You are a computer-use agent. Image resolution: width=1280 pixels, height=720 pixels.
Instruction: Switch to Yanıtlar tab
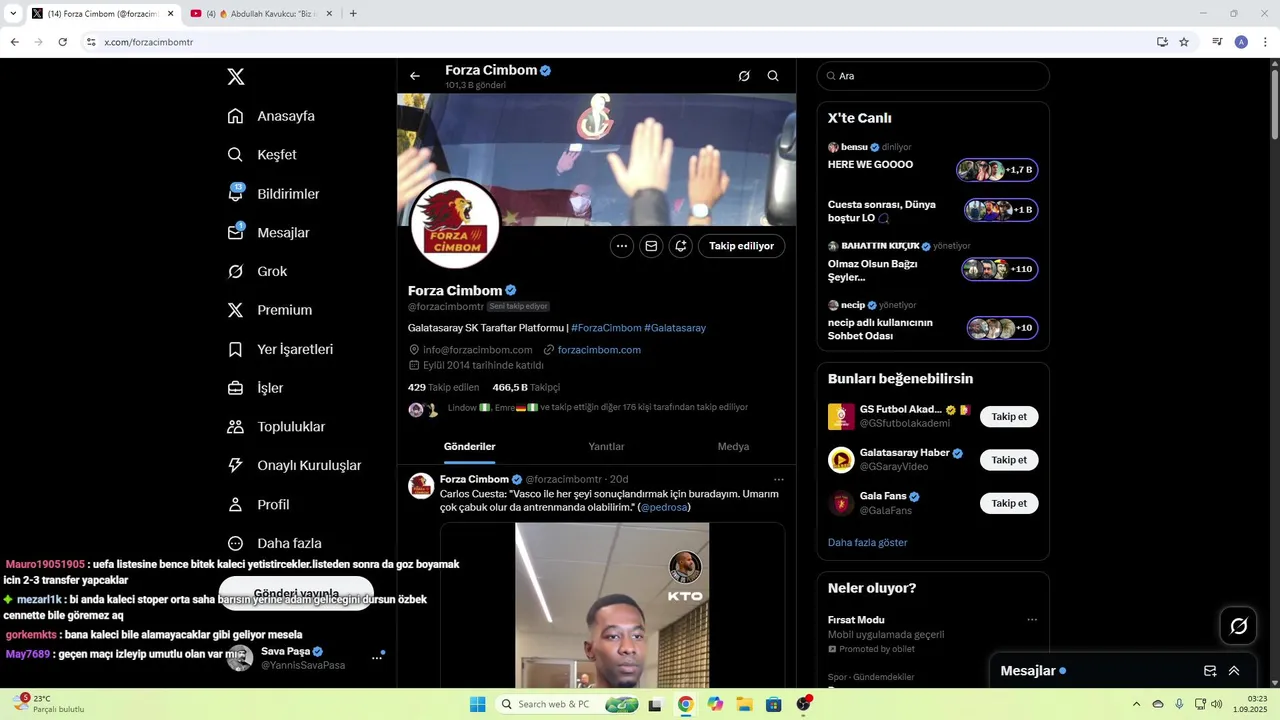click(x=606, y=447)
